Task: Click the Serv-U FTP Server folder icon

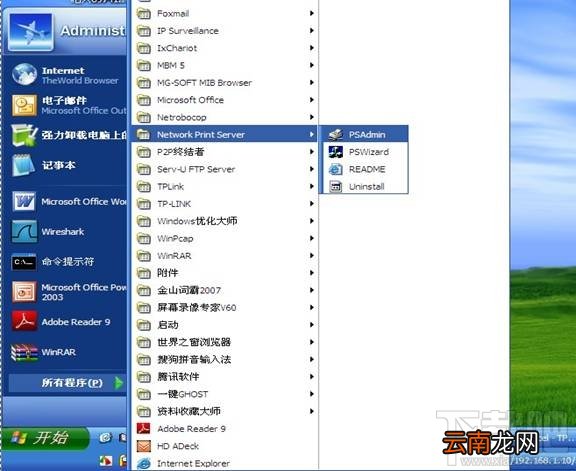Action: coord(144,169)
